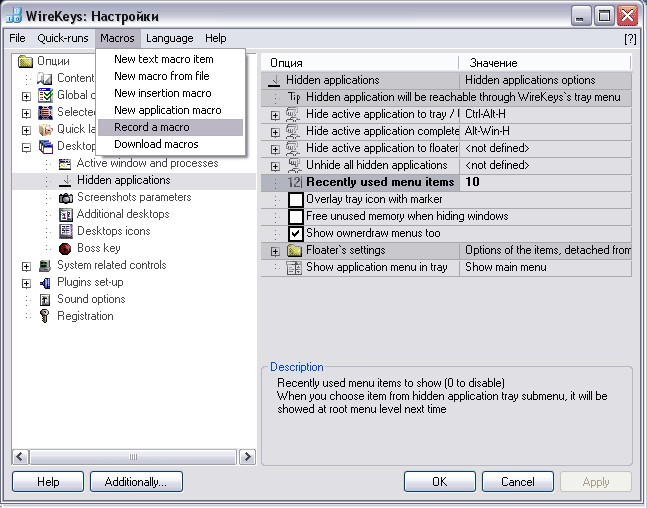Click hotkey icon beside Hide active application to tray
The height and width of the screenshot is (508, 647).
[293, 114]
